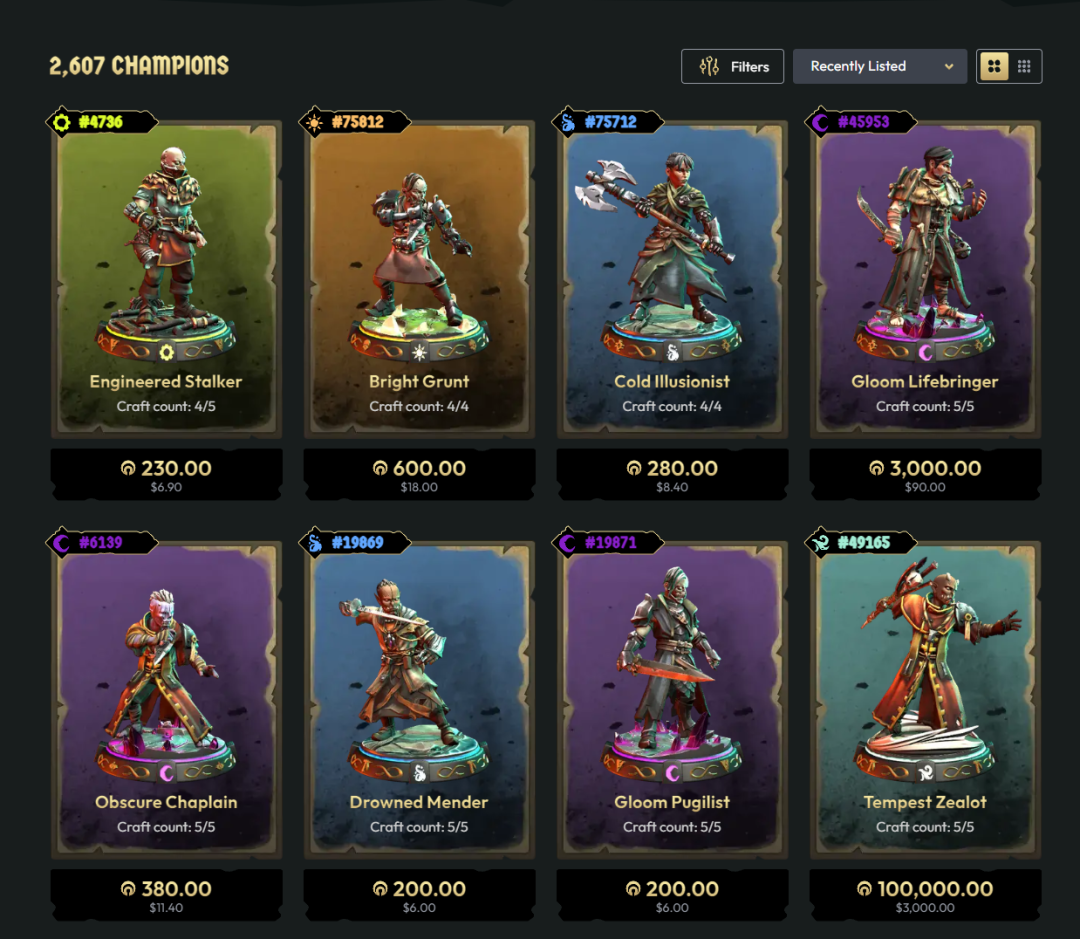Open the Filters panel
Viewport: 1080px width, 939px height.
click(732, 67)
